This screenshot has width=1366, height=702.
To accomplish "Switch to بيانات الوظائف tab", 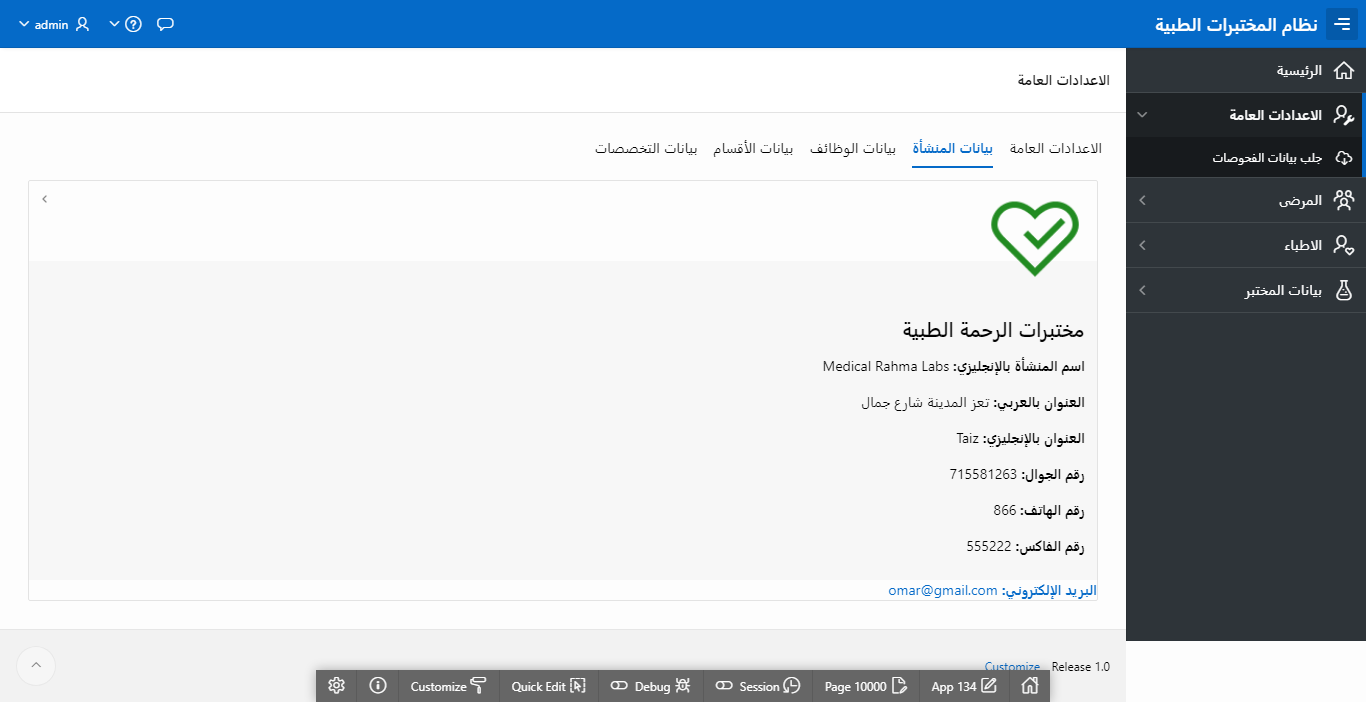I will pyautogui.click(x=852, y=148).
